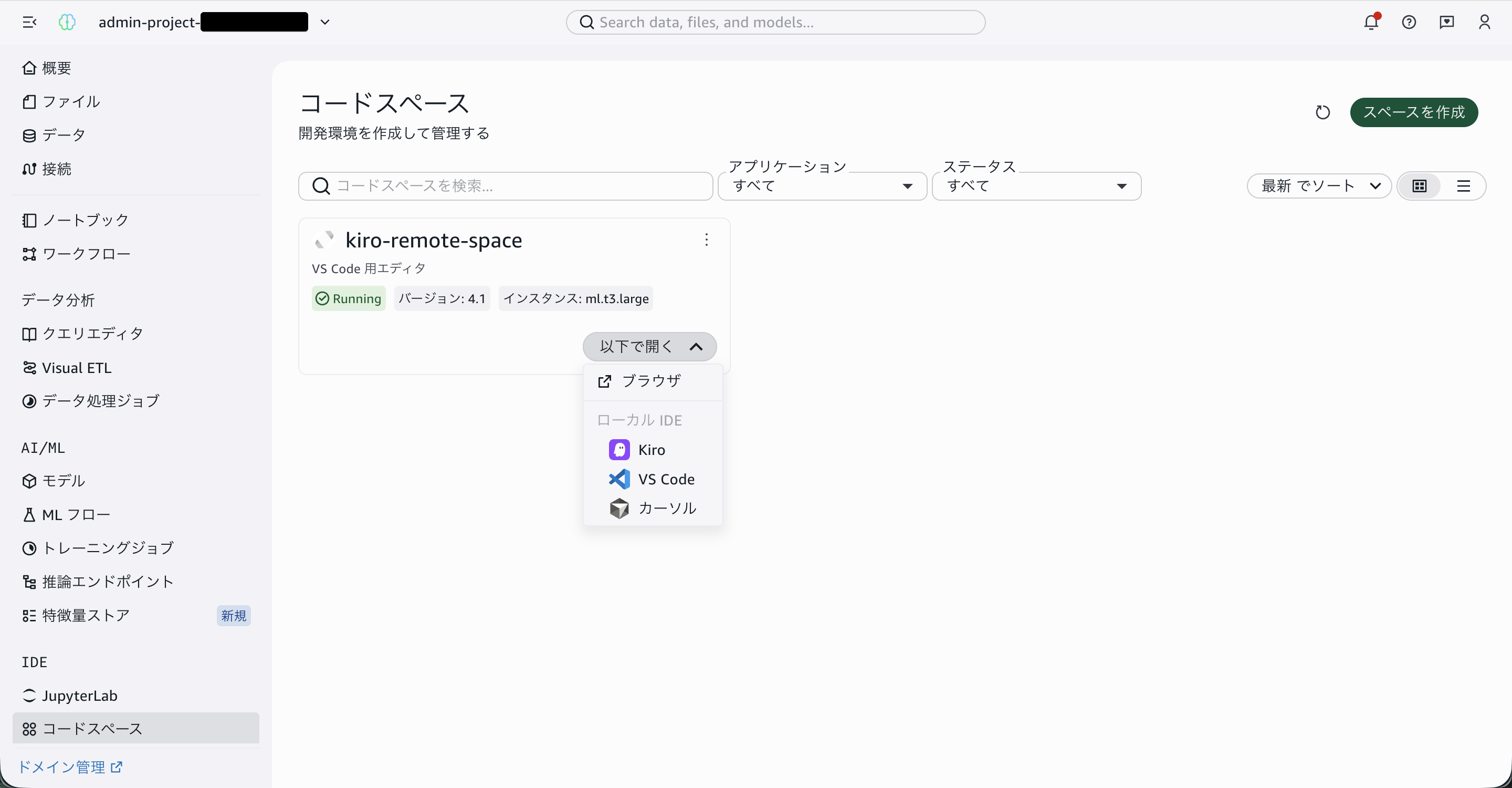Screen dimensions: 1512x788
Task: Open the アプリケーション filter dropdown
Action: 822,186
